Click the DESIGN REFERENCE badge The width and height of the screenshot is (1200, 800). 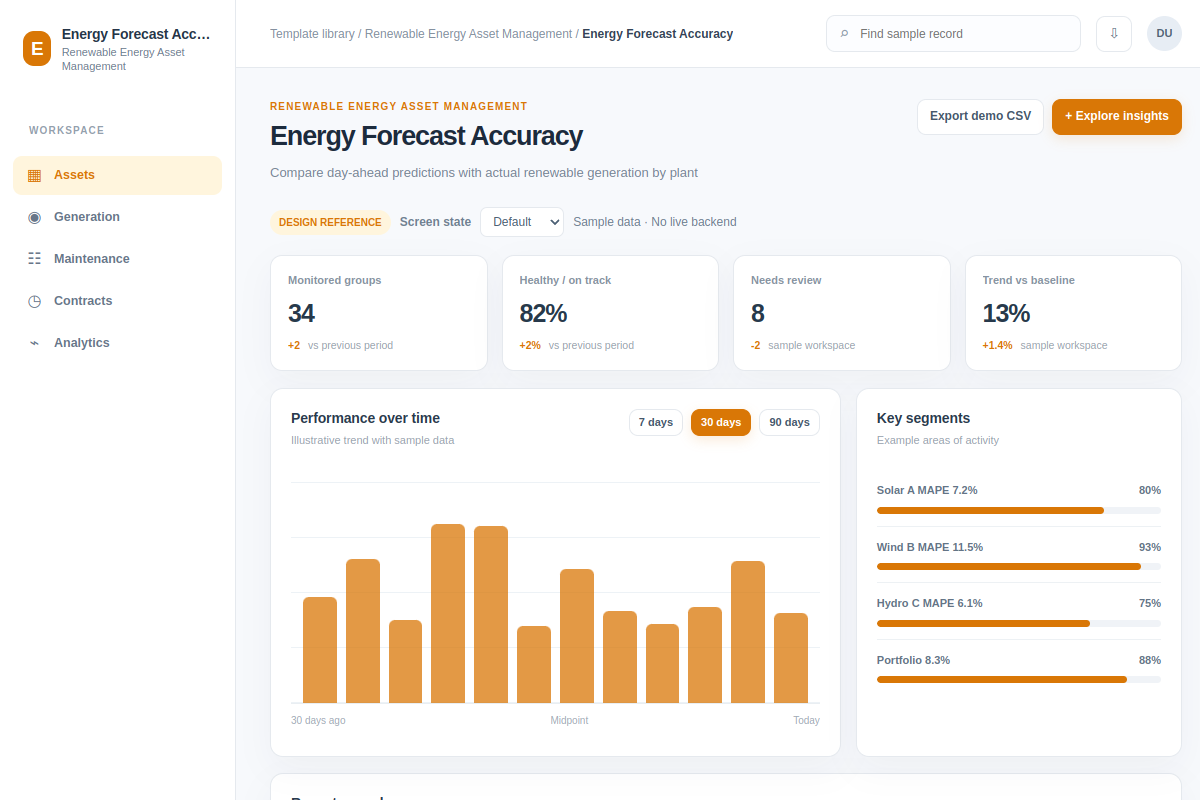(x=330, y=222)
